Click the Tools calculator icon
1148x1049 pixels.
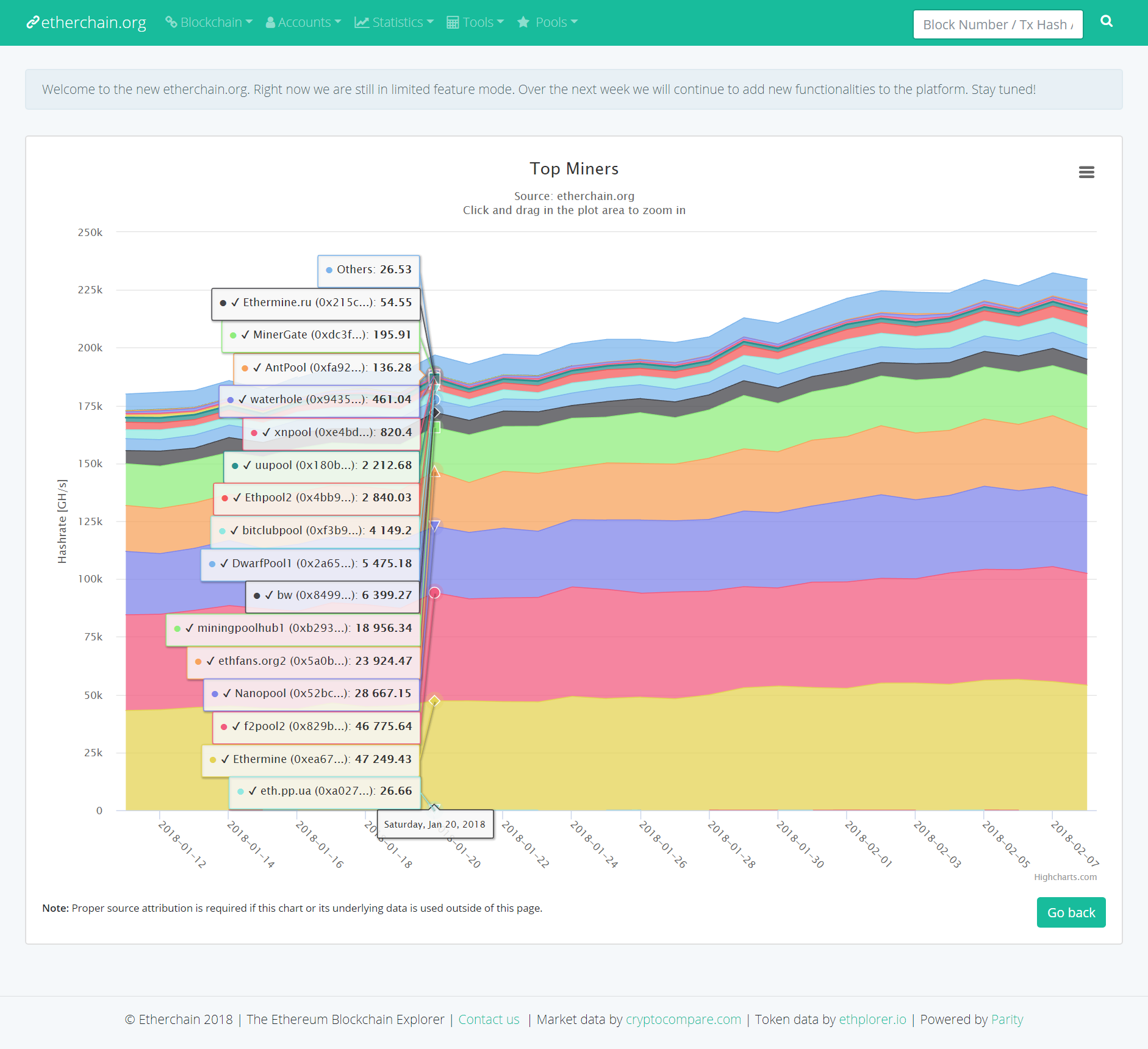453,23
